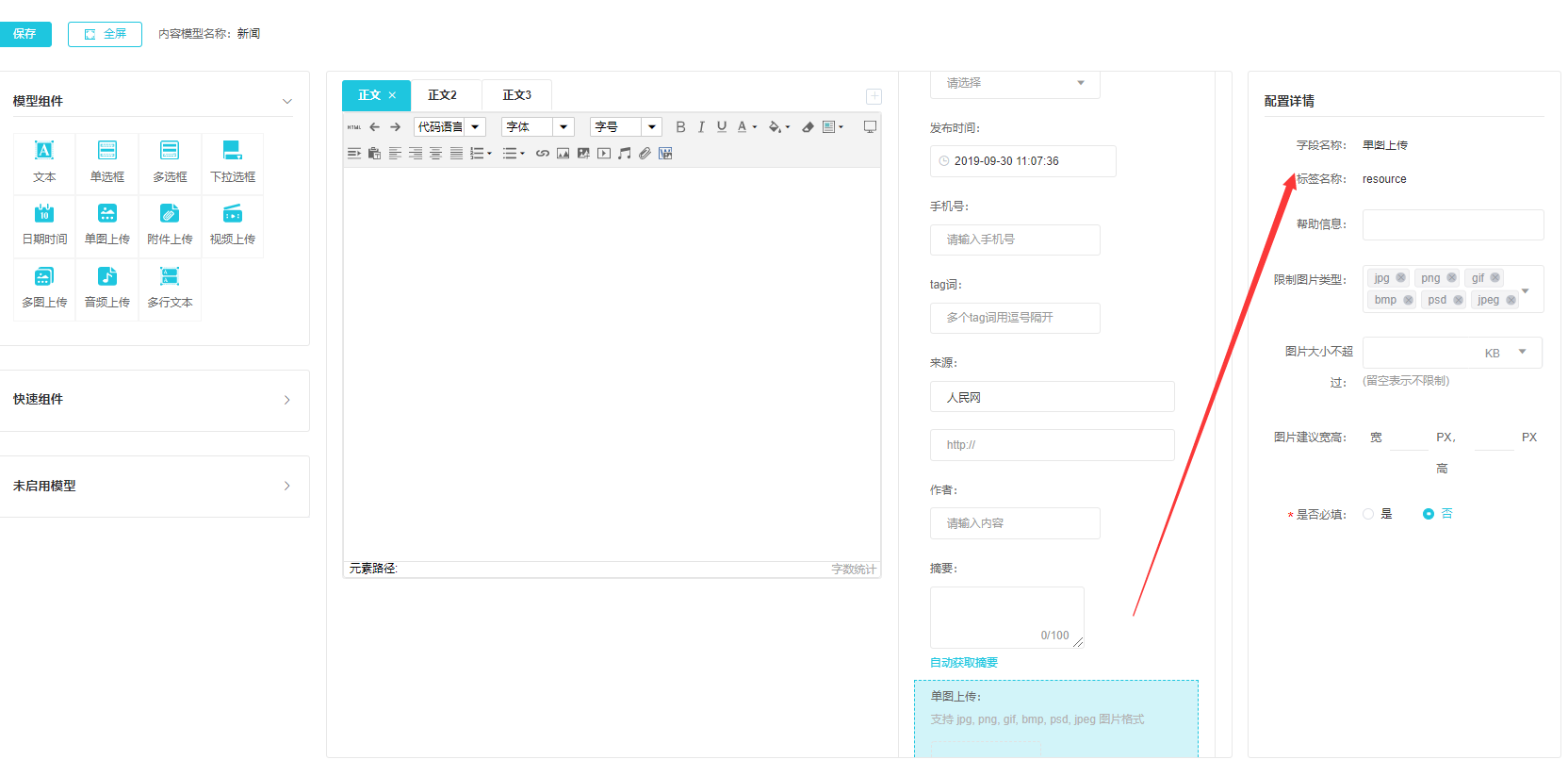
Task: Undo the last editor action
Action: pyautogui.click(x=375, y=127)
